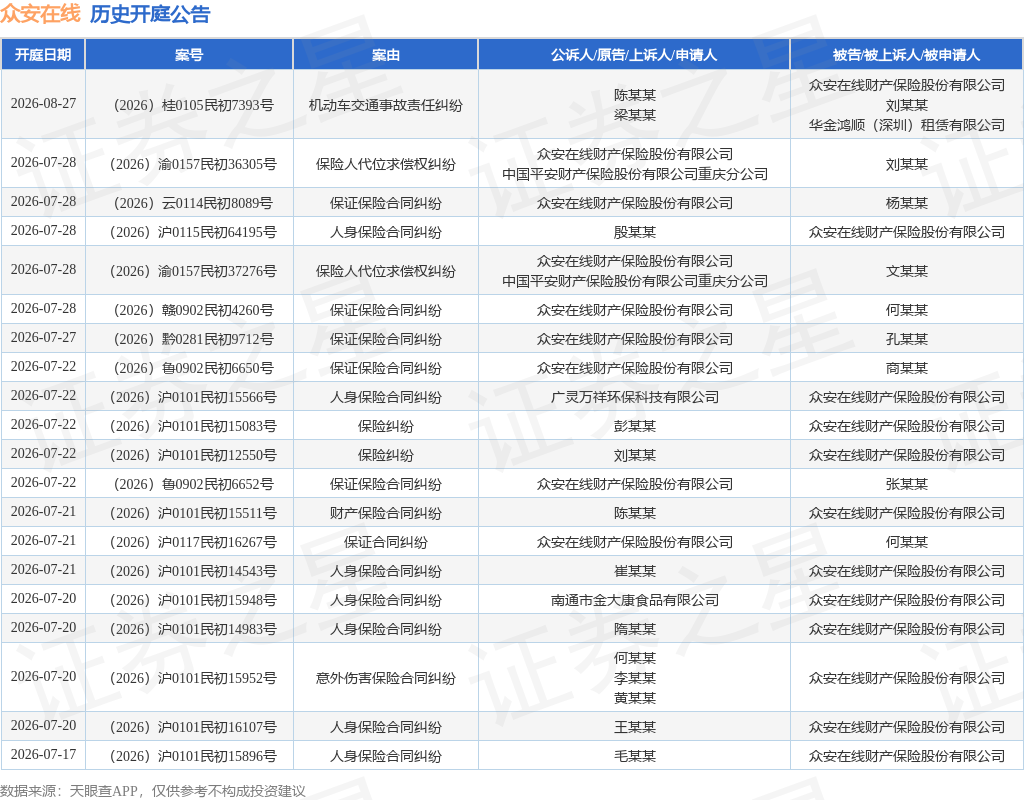Screen dimensions: 1024x800
Task: Click the 历史开庭公告 heading
Action: click(150, 14)
